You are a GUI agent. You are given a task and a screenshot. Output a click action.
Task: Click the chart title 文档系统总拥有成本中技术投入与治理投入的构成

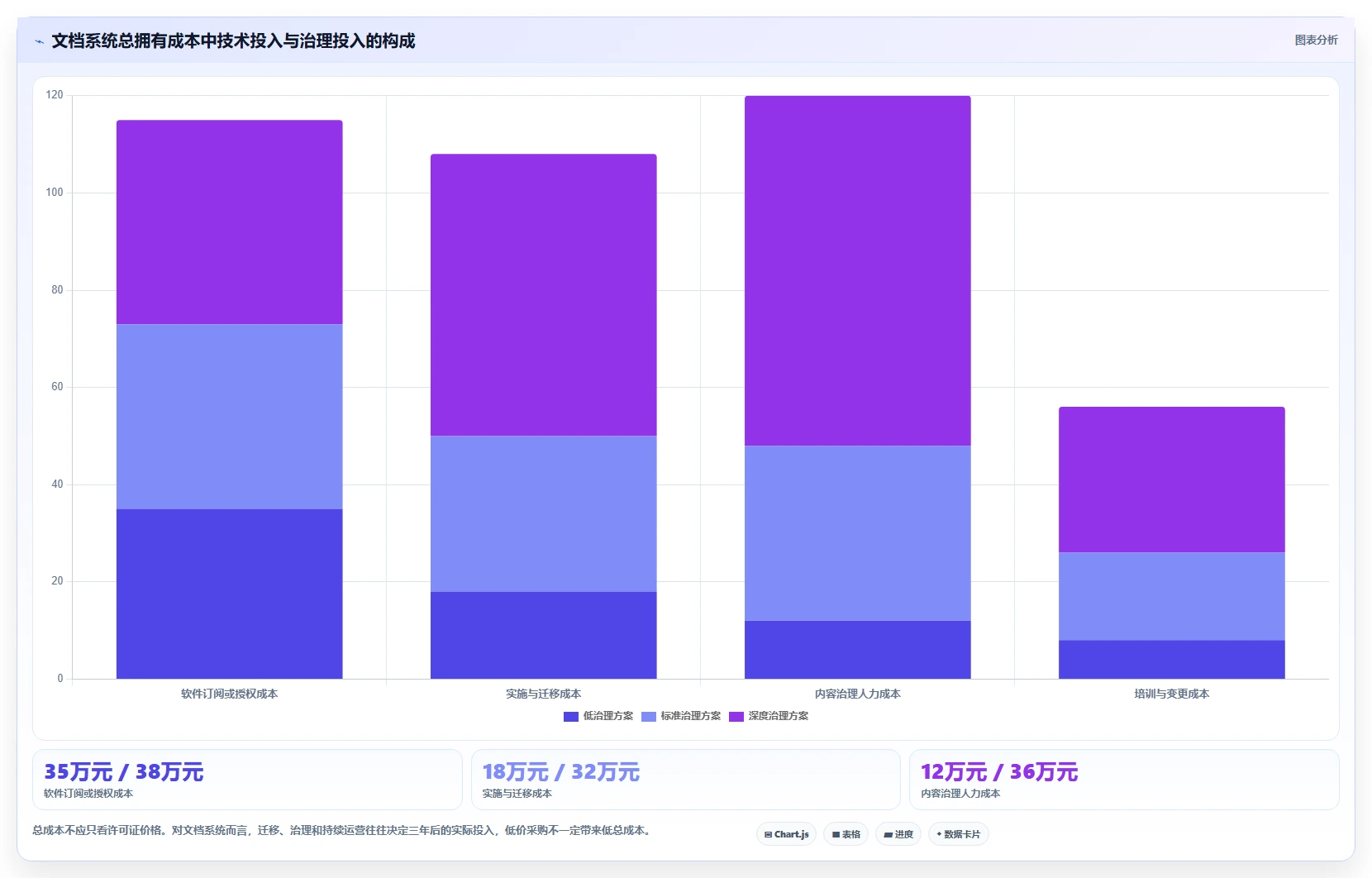pos(233,41)
